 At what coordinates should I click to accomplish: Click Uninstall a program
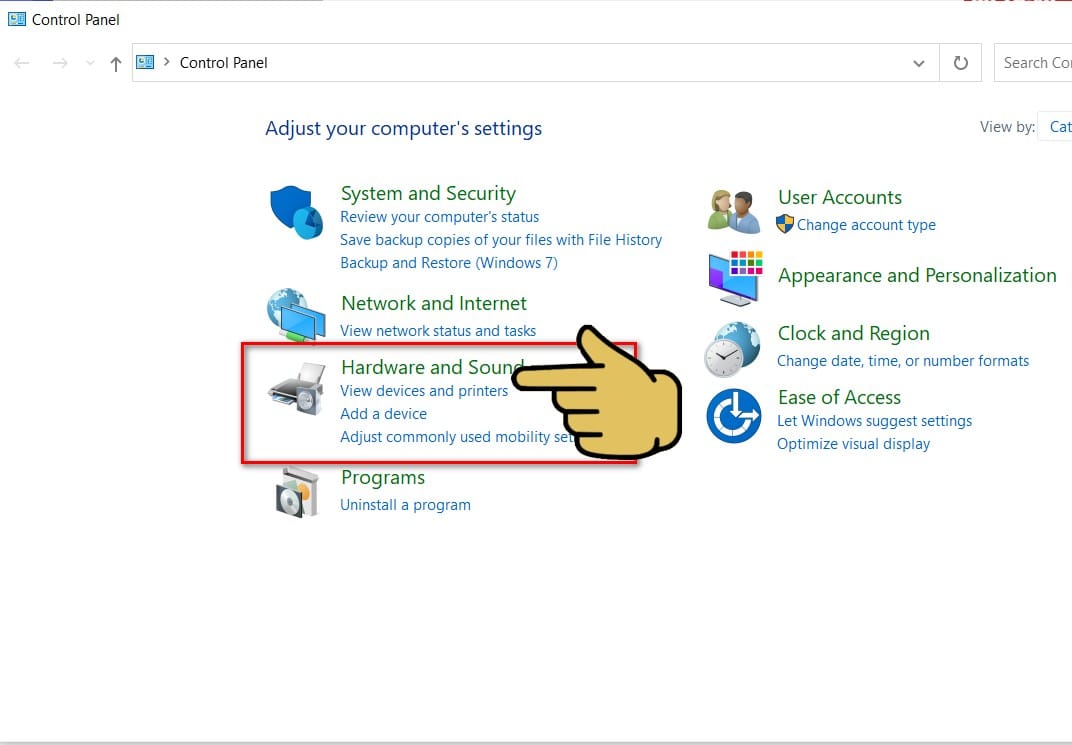(x=405, y=505)
